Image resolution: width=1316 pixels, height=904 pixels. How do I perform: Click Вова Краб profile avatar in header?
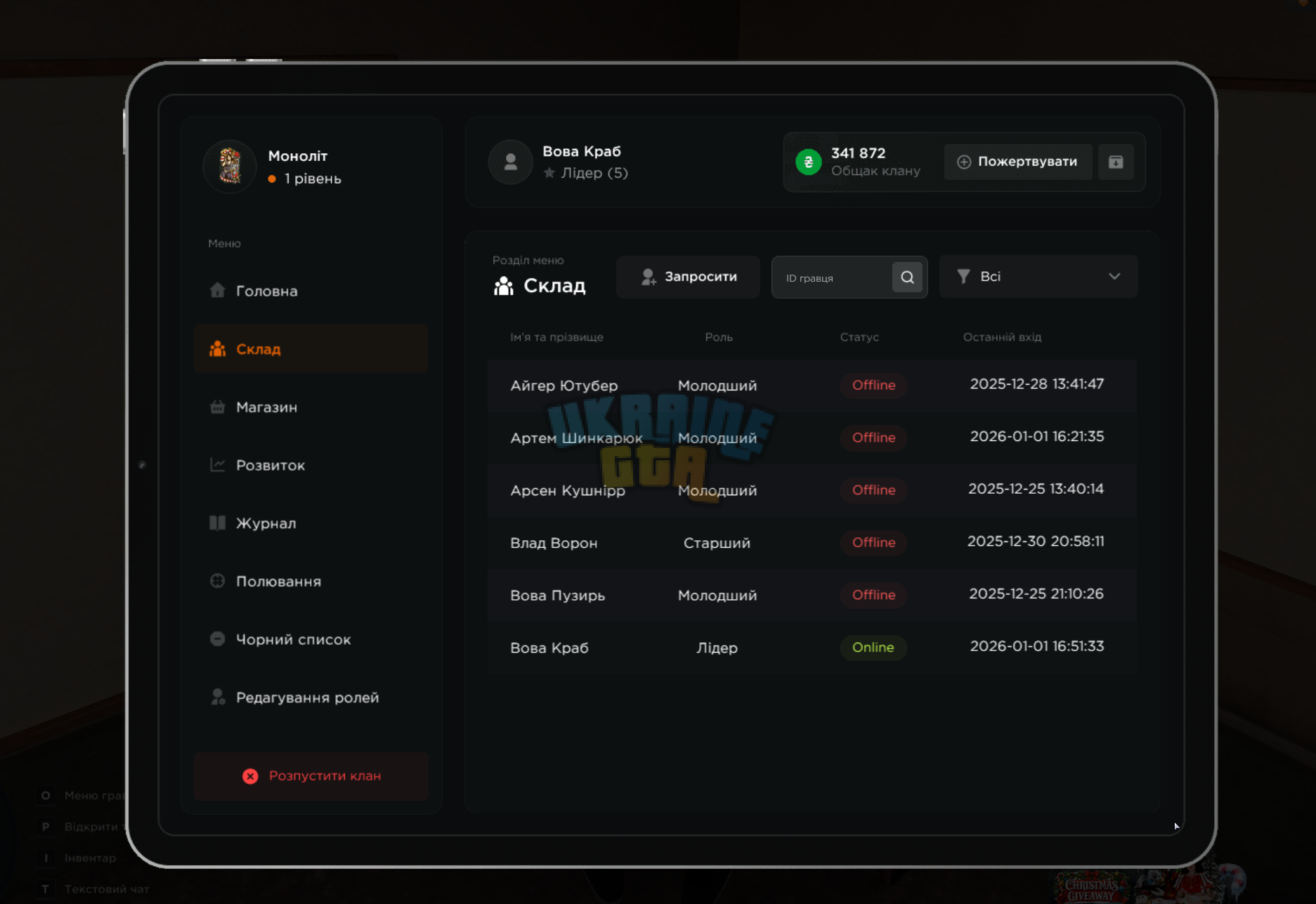tap(511, 162)
